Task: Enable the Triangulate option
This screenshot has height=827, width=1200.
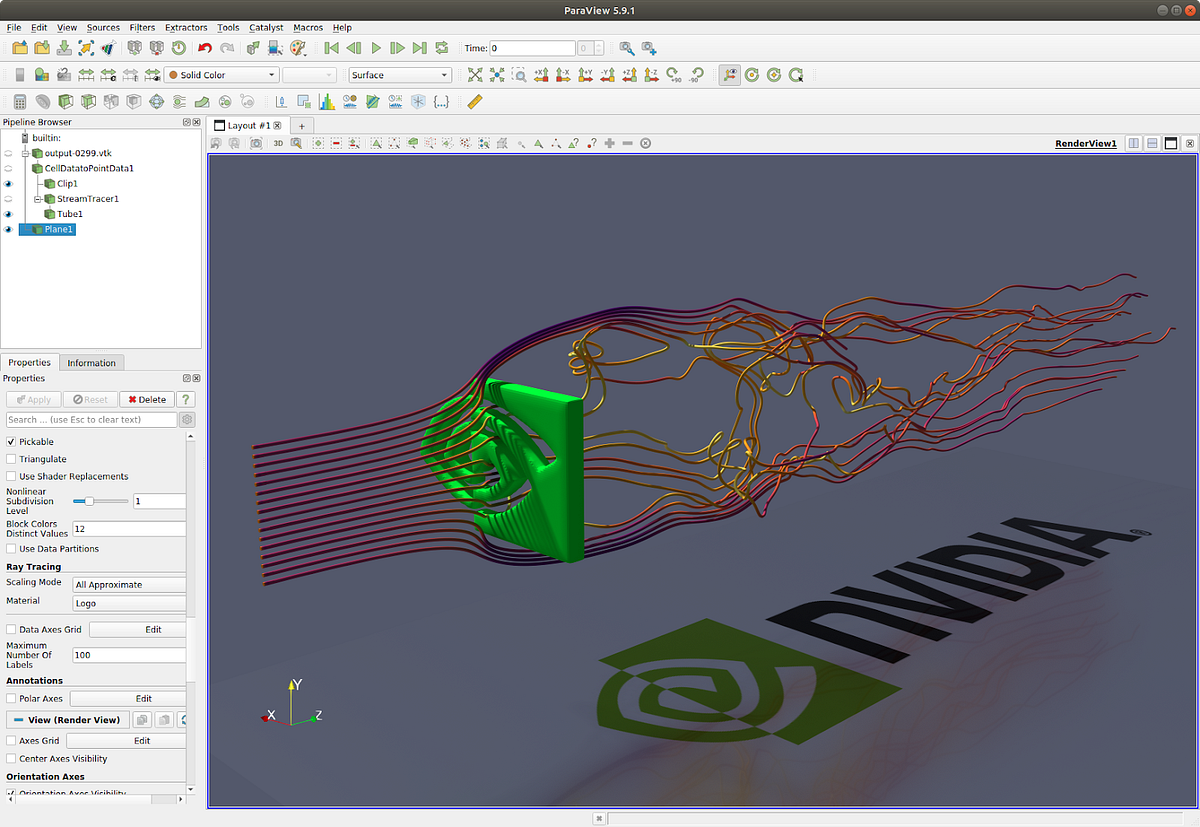Action: [x=10, y=458]
